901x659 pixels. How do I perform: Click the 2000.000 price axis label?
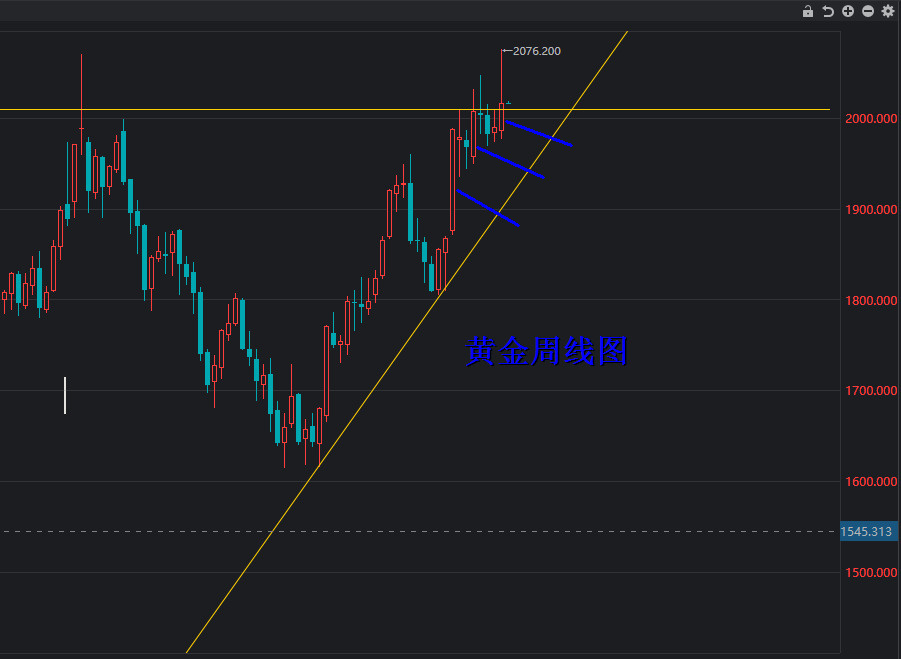(x=871, y=118)
